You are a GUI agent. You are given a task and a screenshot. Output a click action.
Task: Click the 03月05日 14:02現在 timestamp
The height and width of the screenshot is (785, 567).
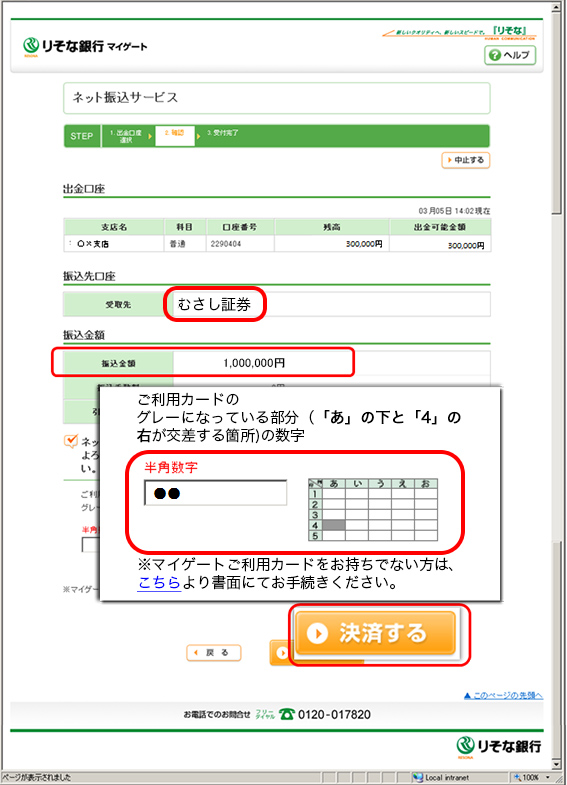(x=454, y=211)
